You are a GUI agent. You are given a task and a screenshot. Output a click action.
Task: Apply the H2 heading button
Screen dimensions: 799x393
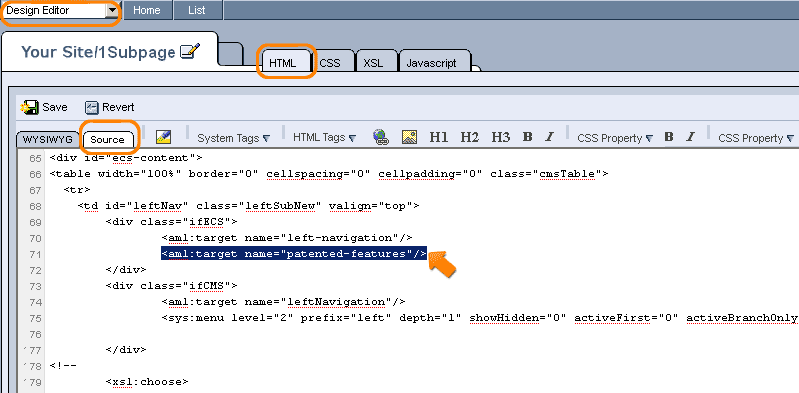click(469, 137)
